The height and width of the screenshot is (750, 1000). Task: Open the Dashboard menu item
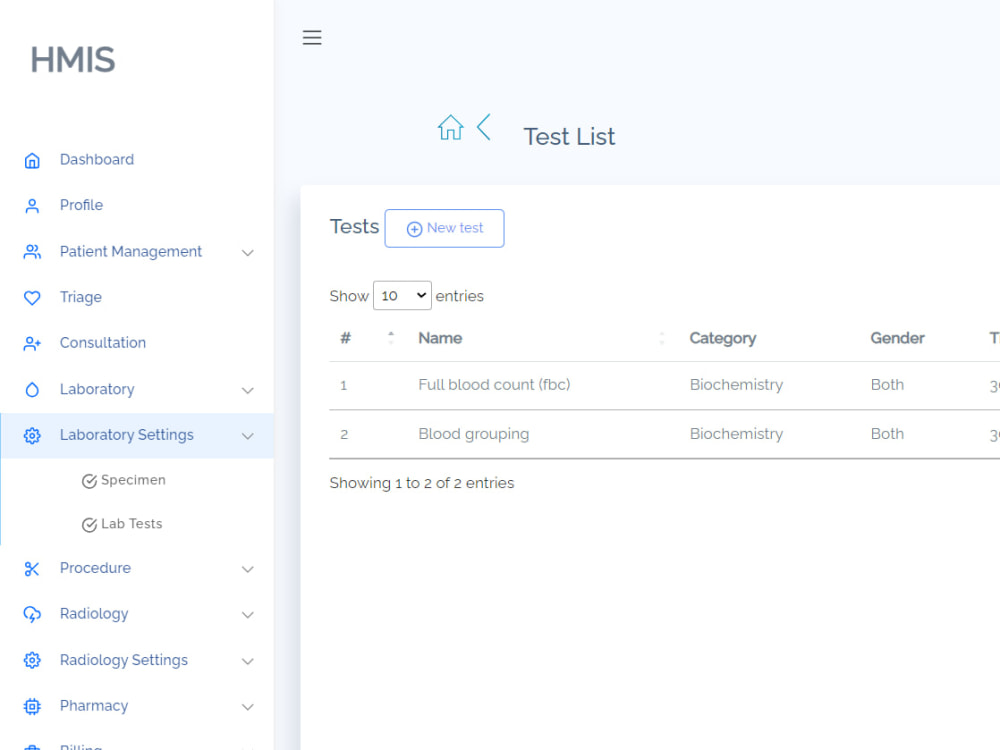coord(97,159)
